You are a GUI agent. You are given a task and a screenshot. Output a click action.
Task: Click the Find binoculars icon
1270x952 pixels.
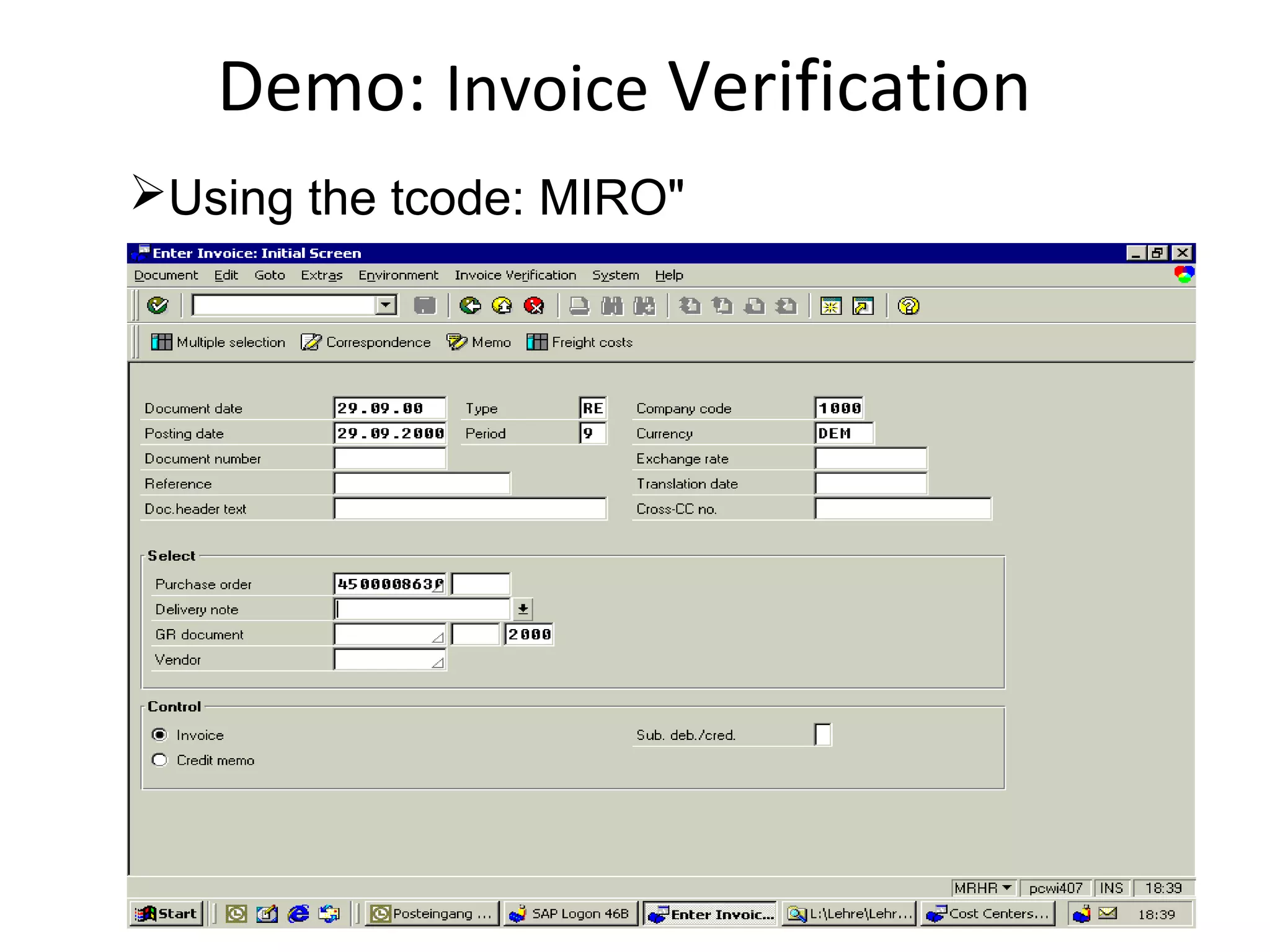pos(612,306)
